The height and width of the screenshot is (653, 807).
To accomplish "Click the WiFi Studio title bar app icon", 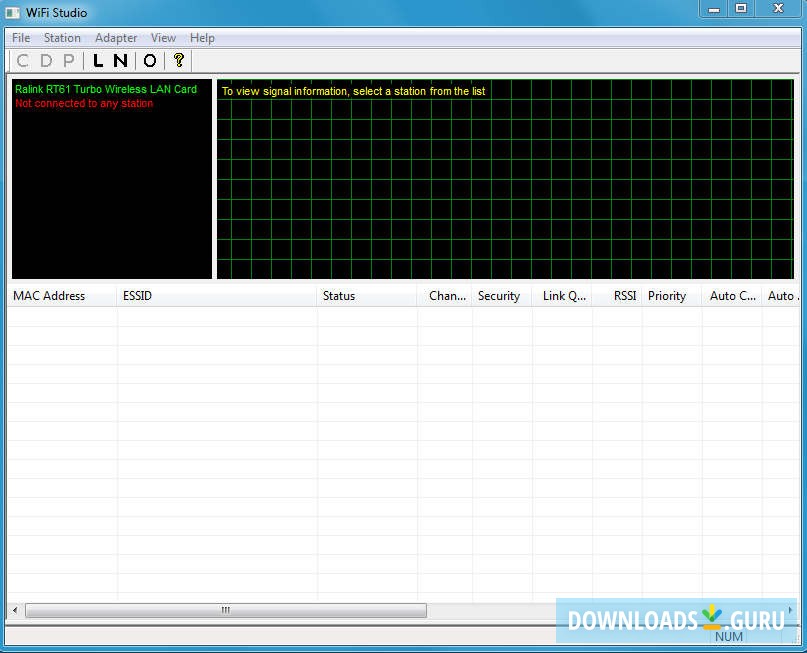I will tap(12, 12).
